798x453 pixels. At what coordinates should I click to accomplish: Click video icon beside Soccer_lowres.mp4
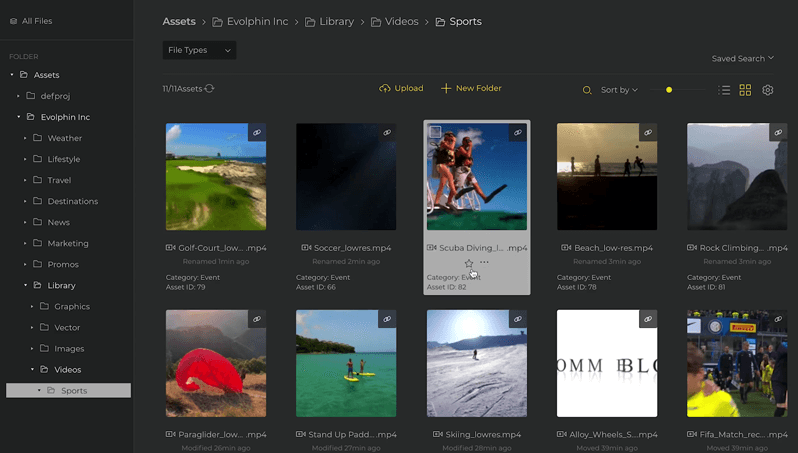point(306,247)
